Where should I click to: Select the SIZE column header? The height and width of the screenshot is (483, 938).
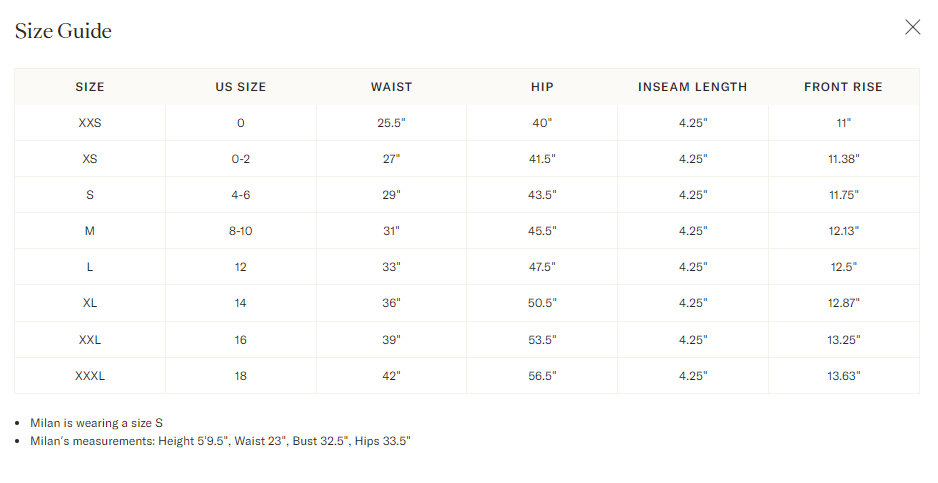pos(90,87)
